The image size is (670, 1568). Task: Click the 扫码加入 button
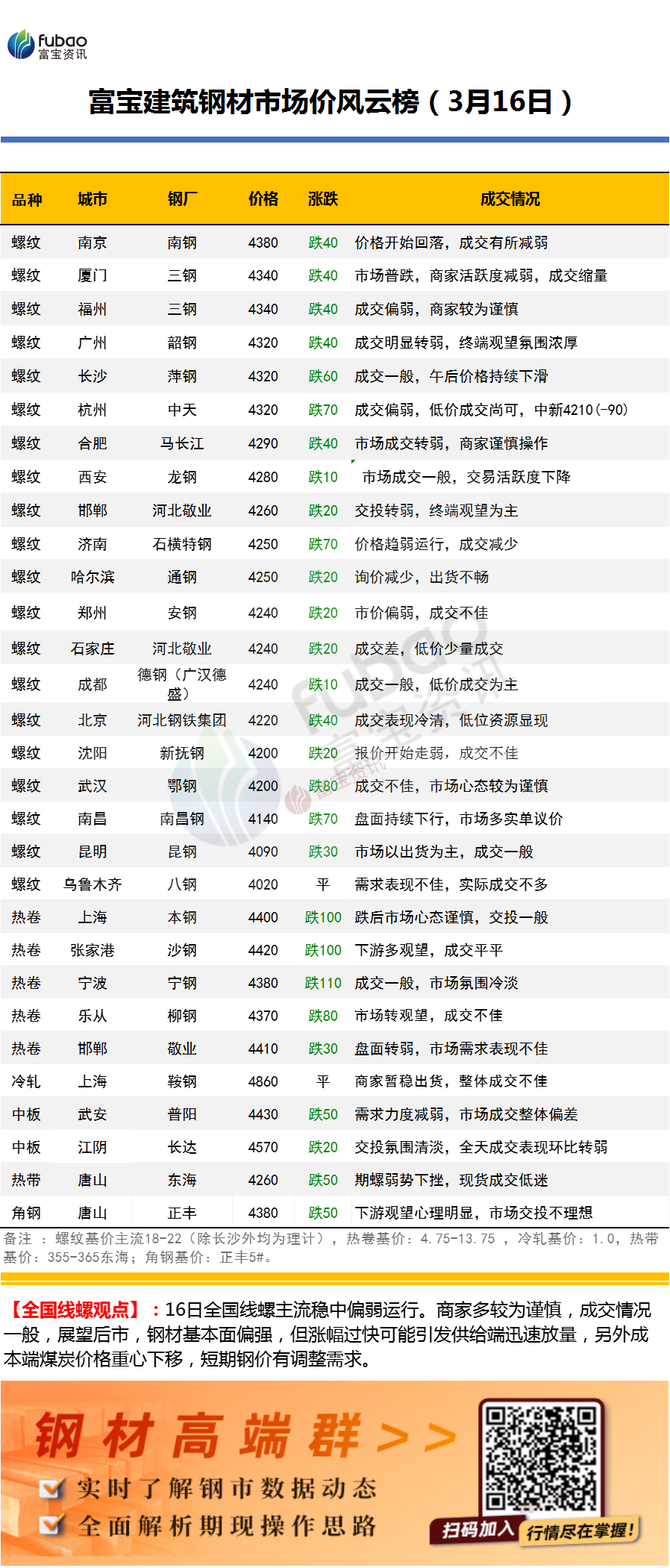point(478,1530)
